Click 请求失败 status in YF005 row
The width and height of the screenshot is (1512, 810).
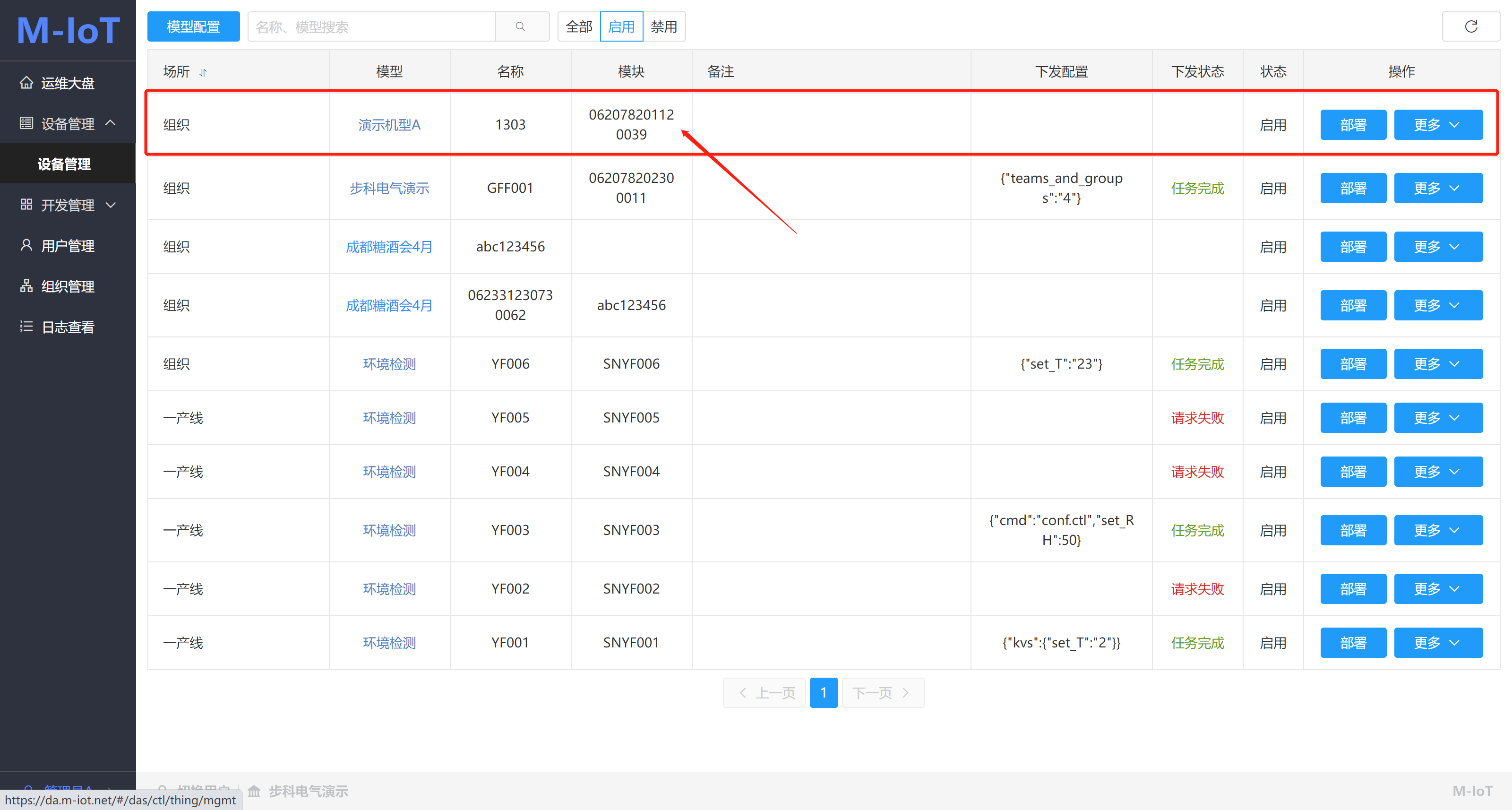point(1197,418)
